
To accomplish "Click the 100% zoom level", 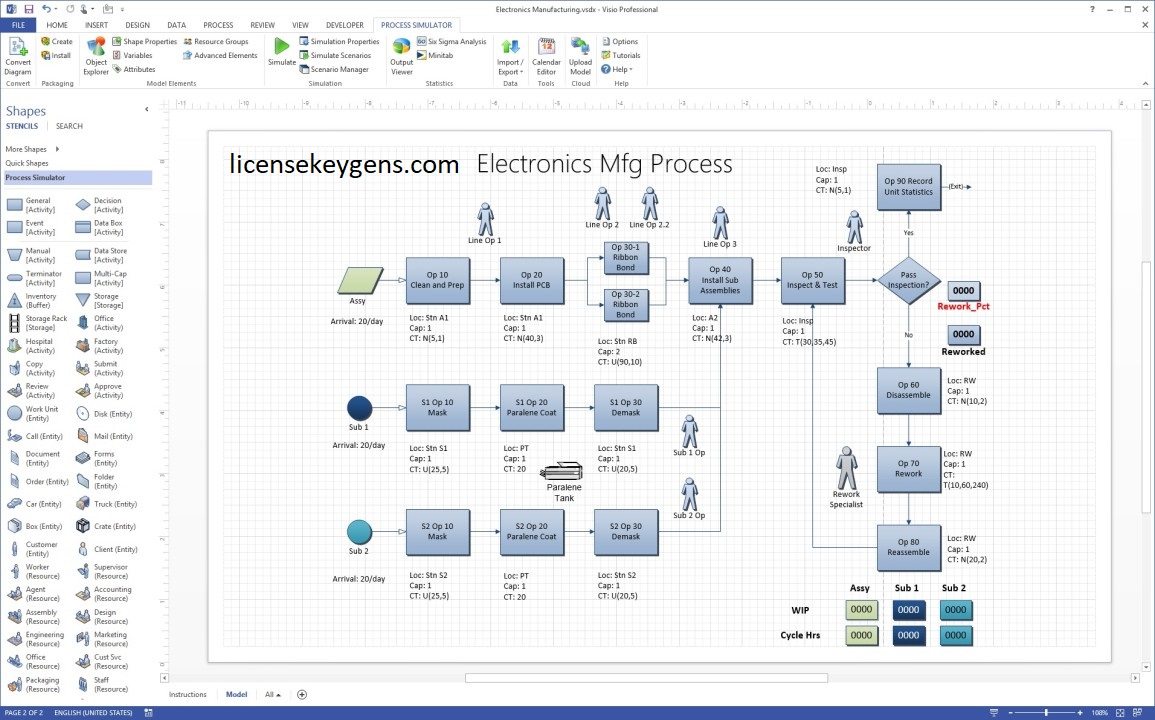I will tap(1100, 713).
